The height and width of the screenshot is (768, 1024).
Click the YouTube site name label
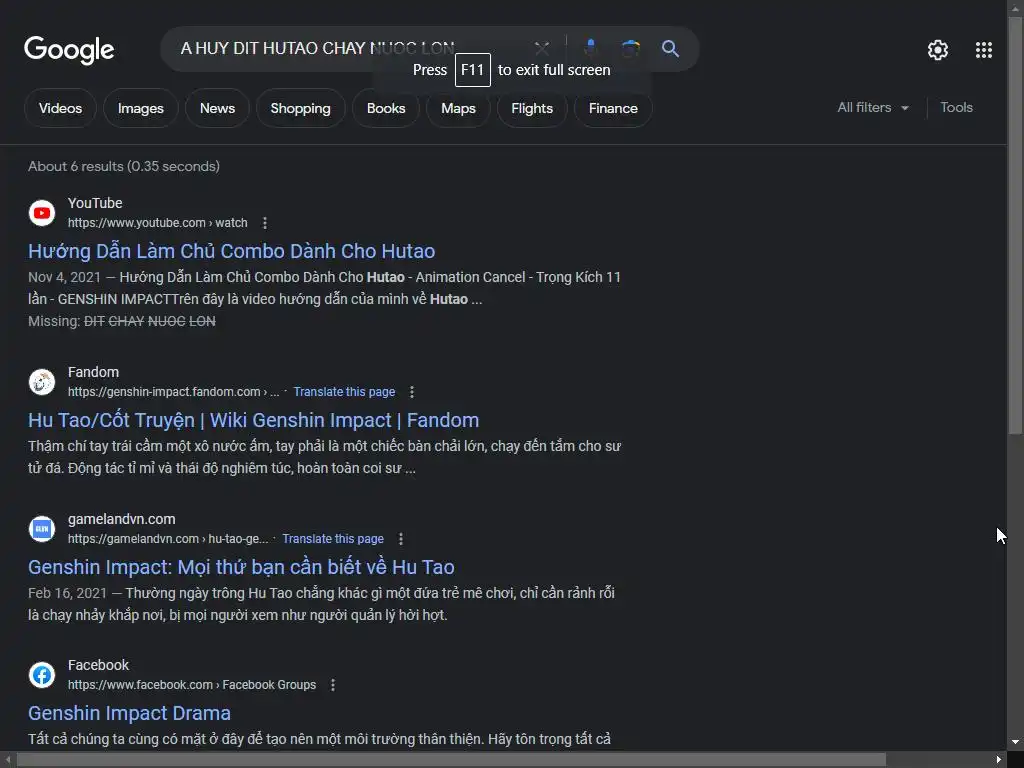click(x=95, y=203)
